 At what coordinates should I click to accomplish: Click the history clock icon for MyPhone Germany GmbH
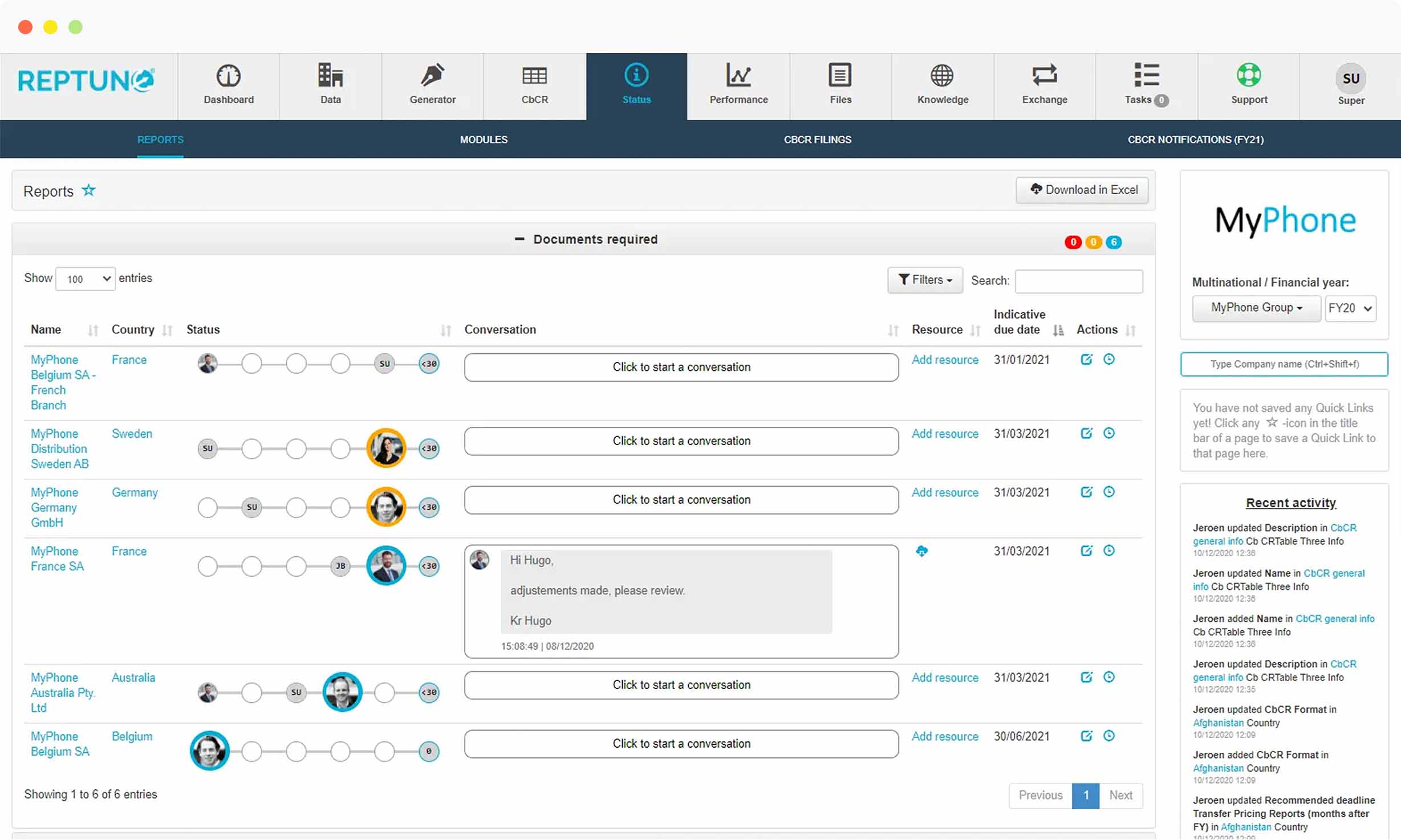[x=1110, y=492]
